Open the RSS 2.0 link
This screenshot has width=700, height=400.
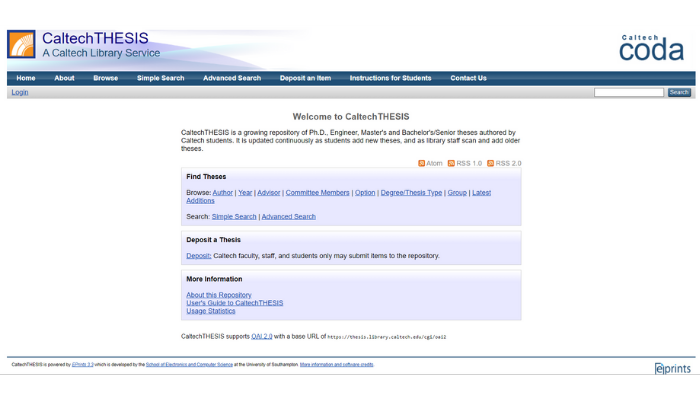tap(508, 163)
